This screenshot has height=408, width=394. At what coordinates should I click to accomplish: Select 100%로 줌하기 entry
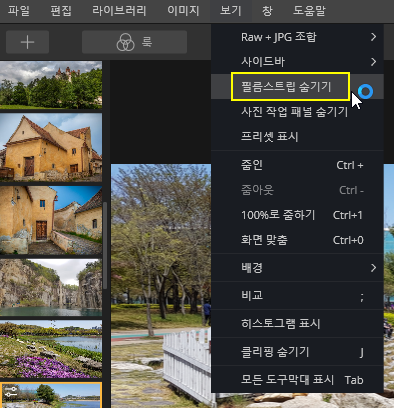click(x=297, y=215)
